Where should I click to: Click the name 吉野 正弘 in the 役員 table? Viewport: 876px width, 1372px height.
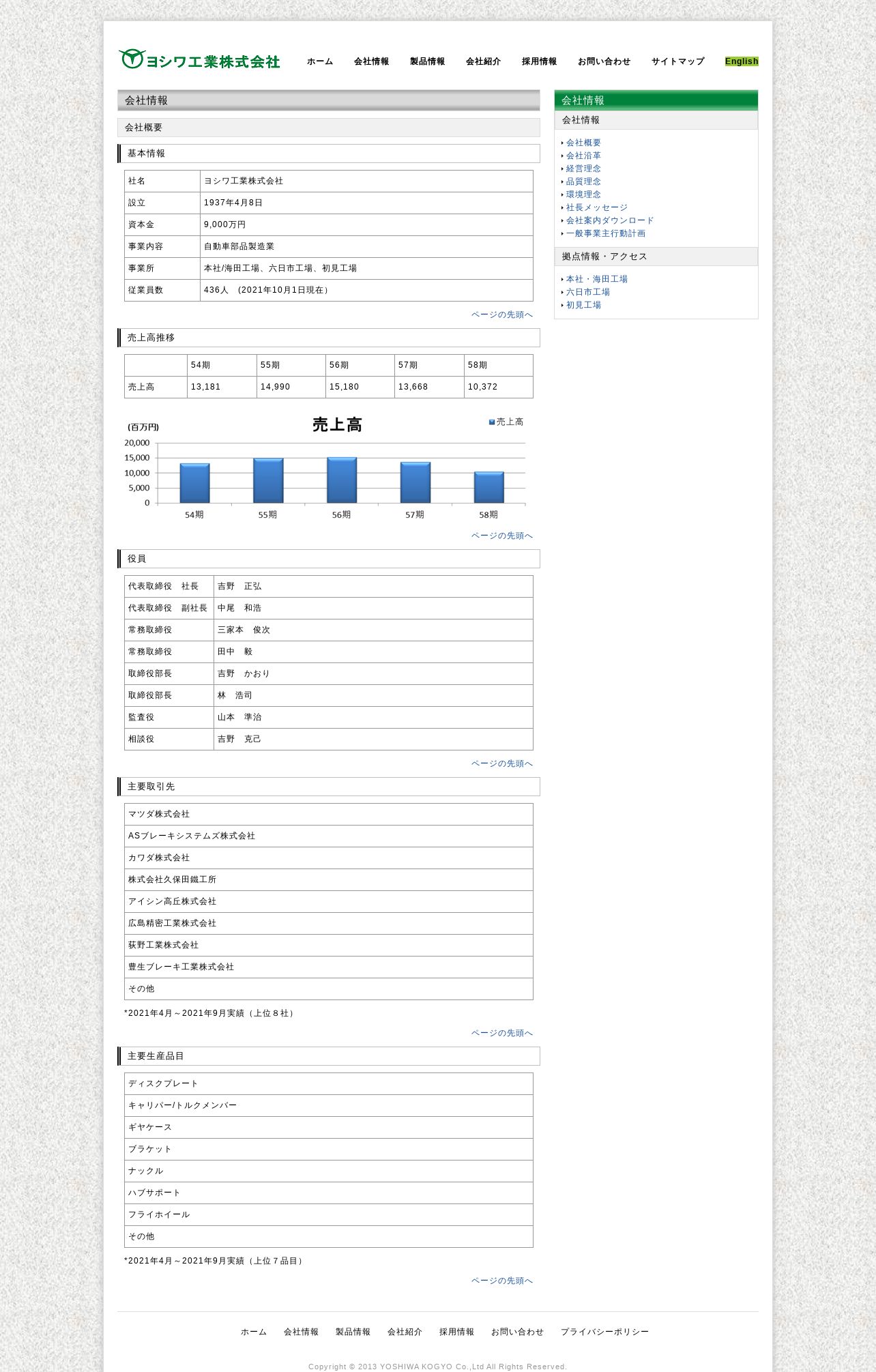tap(239, 586)
